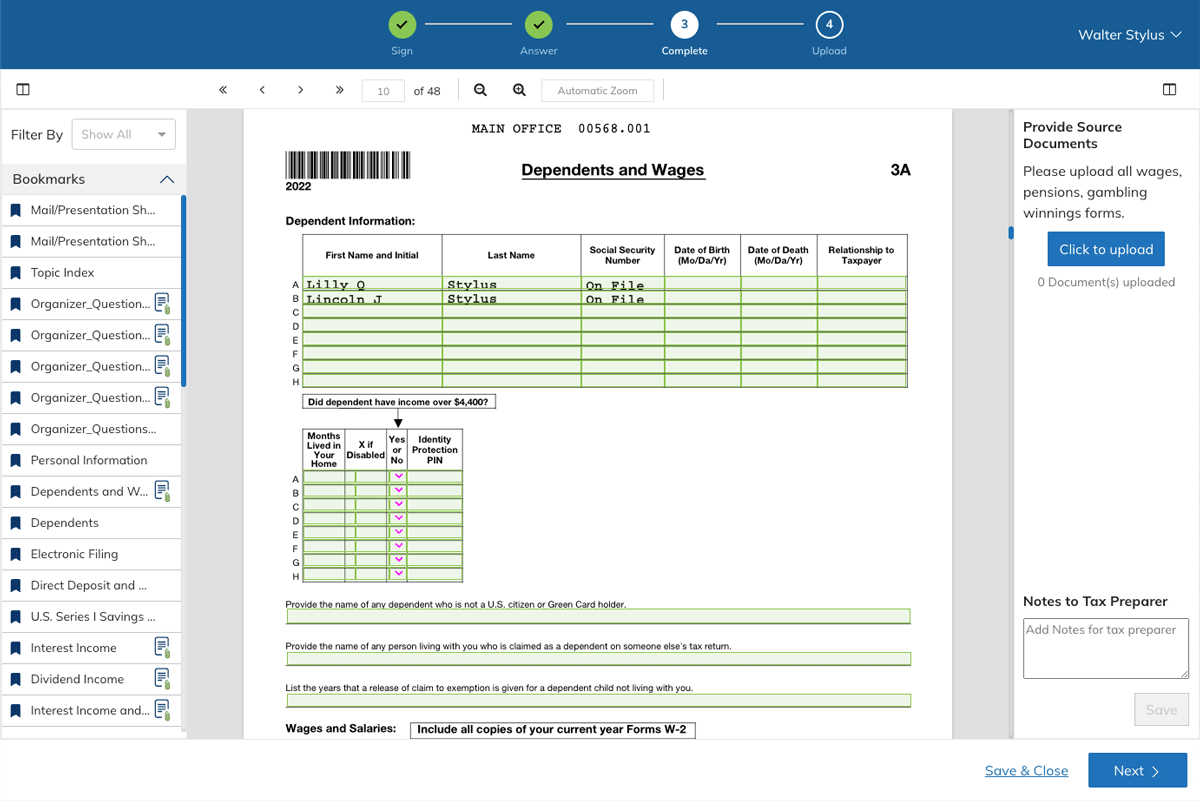Click the Notes to Tax Preparer text box
This screenshot has width=1200, height=801.
(x=1105, y=648)
